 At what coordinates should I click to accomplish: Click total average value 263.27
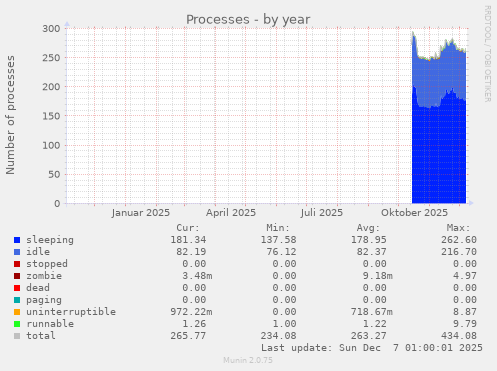tap(369, 336)
